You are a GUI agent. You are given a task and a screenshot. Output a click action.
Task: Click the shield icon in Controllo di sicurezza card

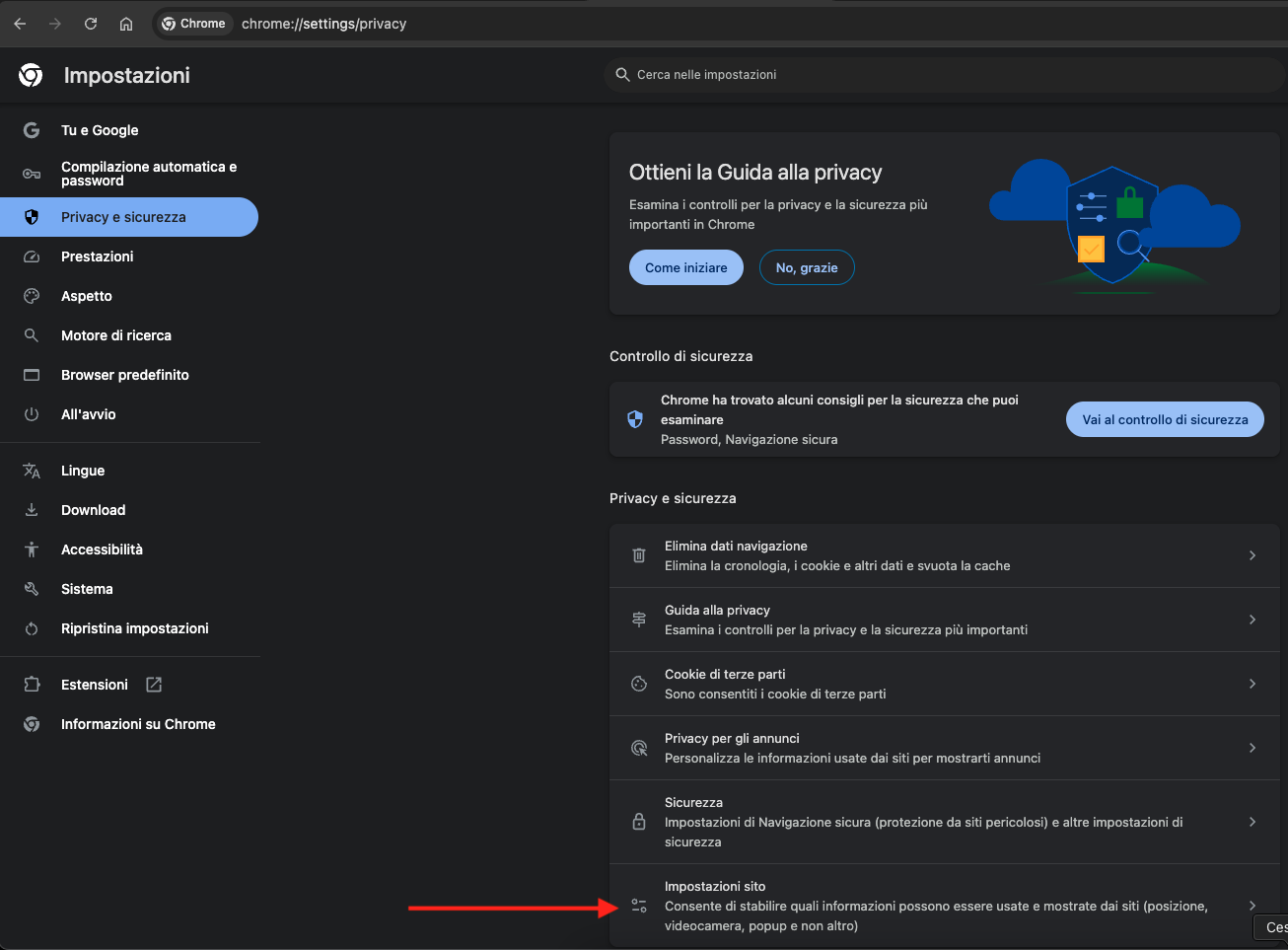[635, 419]
